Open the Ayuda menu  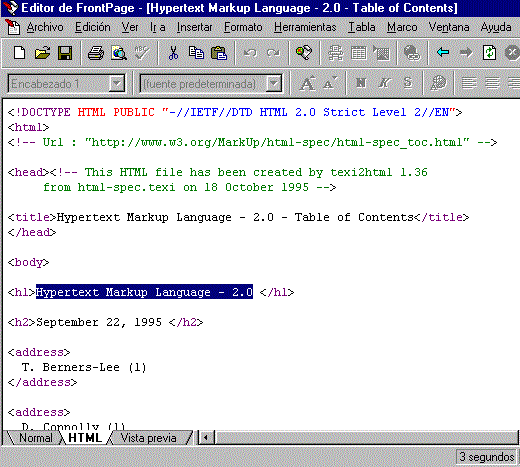pyautogui.click(x=496, y=27)
